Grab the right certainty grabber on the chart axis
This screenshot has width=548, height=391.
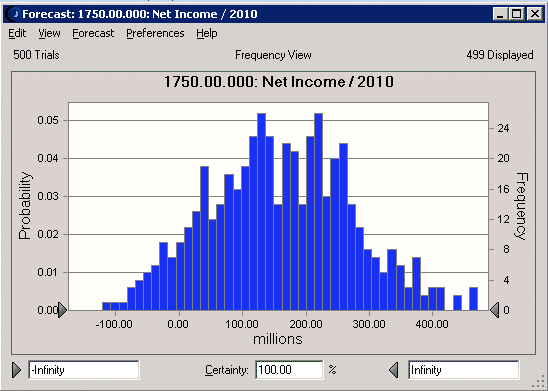pos(495,310)
